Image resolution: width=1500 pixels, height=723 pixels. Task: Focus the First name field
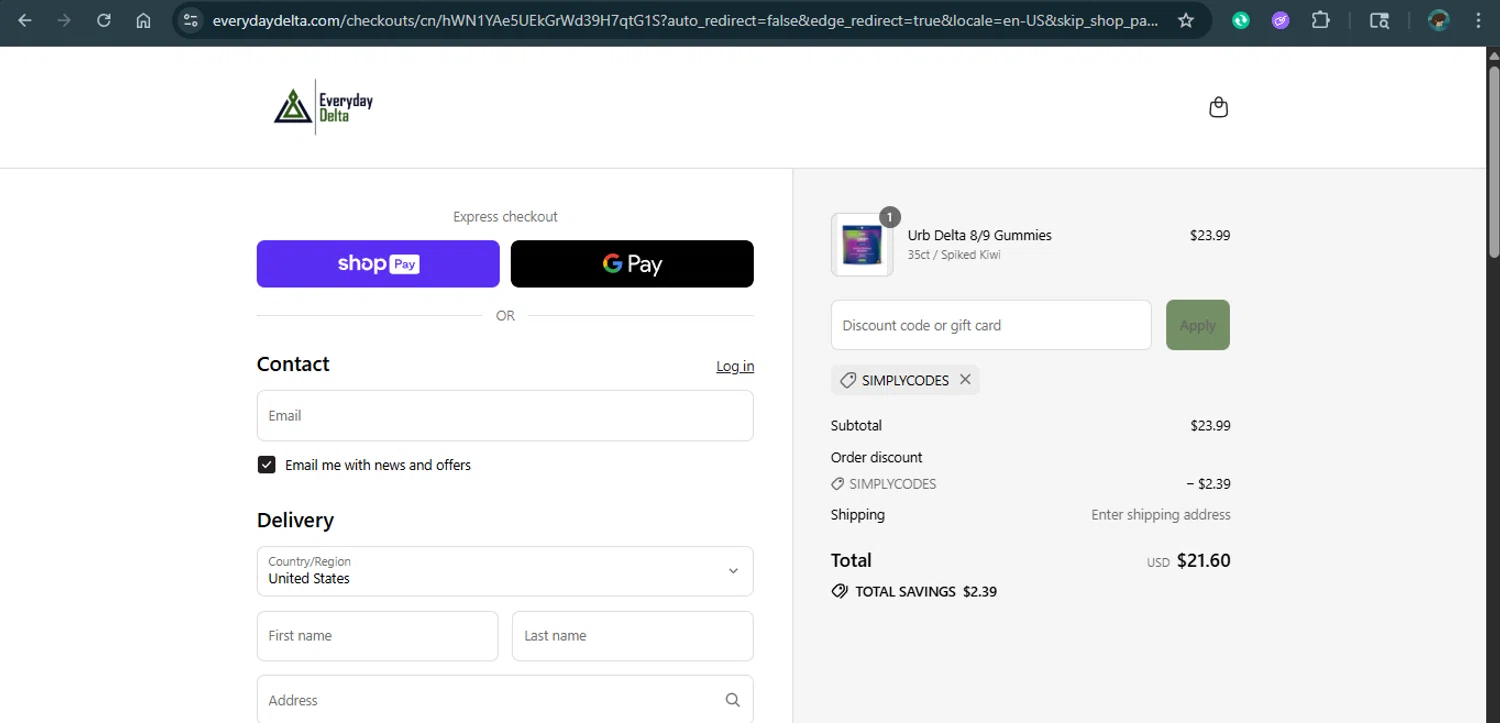378,636
